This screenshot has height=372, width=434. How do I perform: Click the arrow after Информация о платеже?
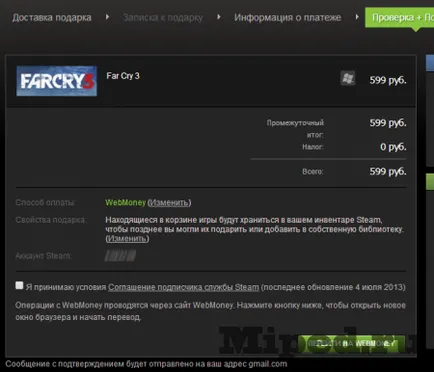(x=357, y=16)
